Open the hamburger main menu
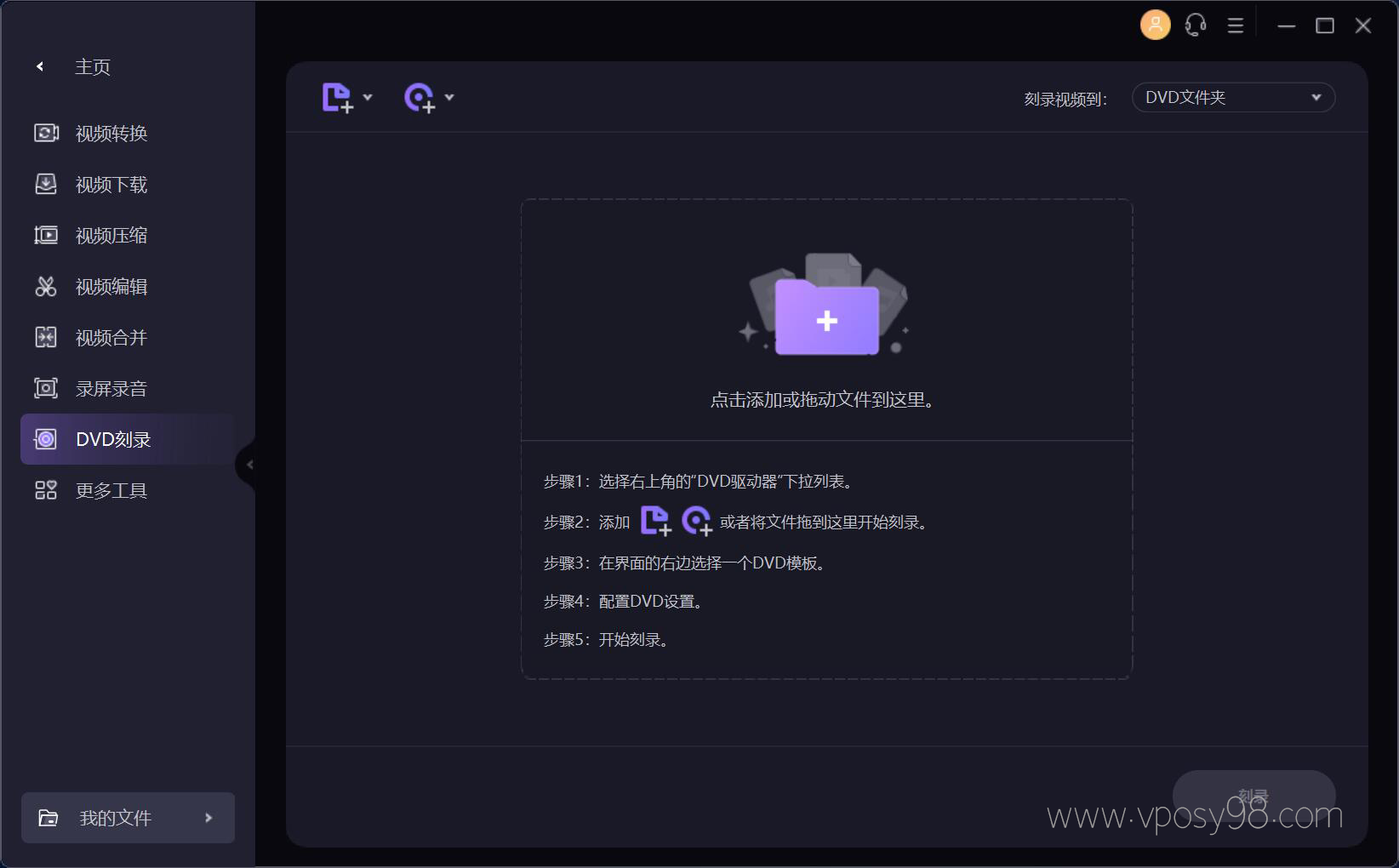 coord(1236,26)
